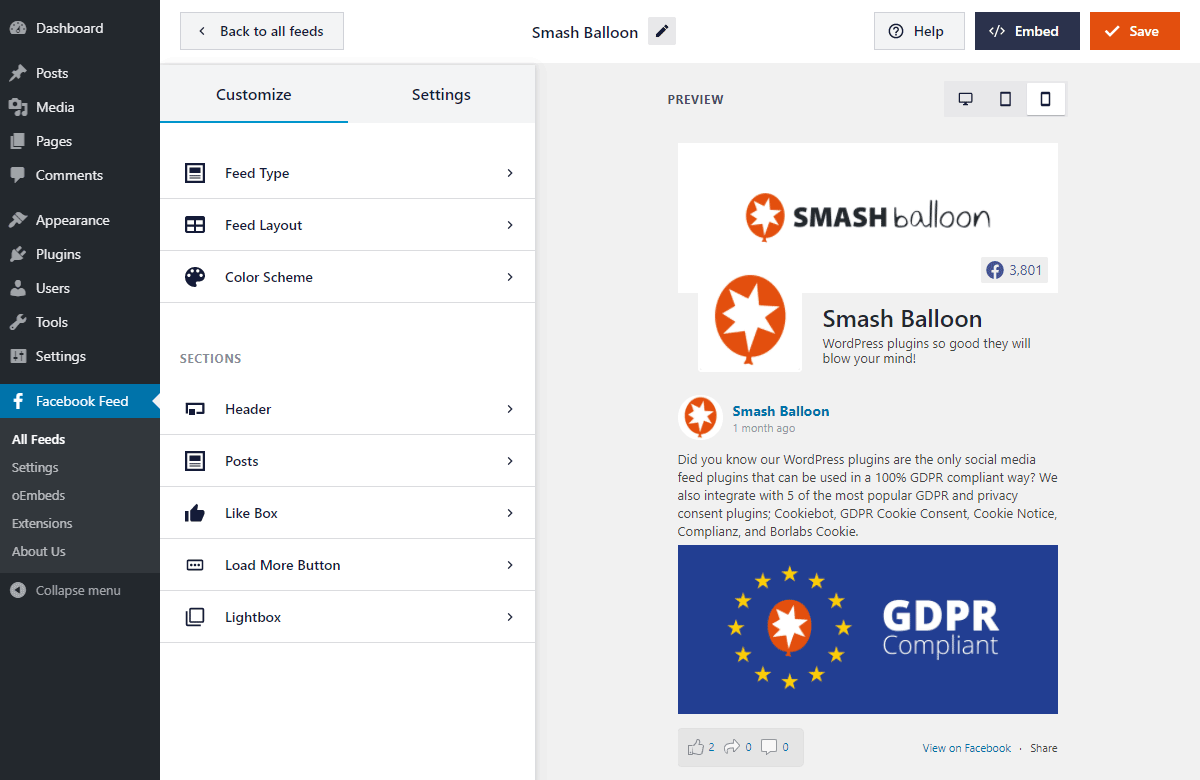Viewport: 1200px width, 780px height.
Task: Expand the Posts section chevron
Action: (x=509, y=461)
